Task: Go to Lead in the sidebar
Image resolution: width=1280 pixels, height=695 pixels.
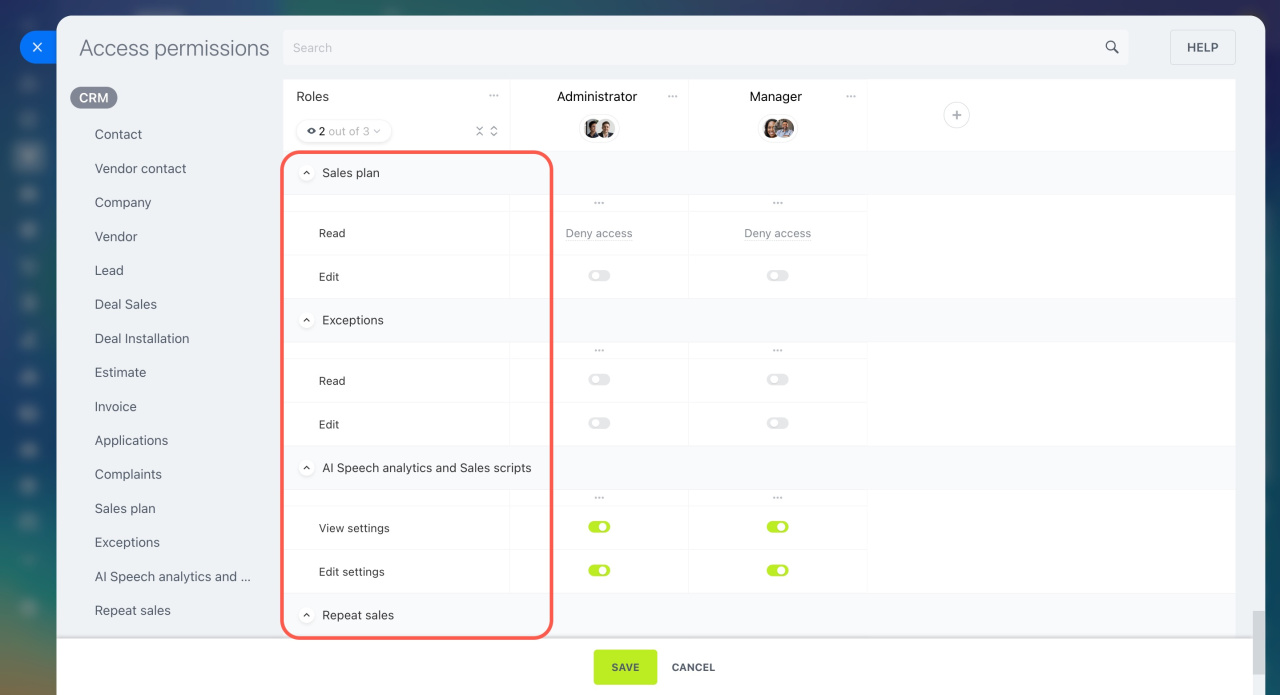Action: point(109,270)
